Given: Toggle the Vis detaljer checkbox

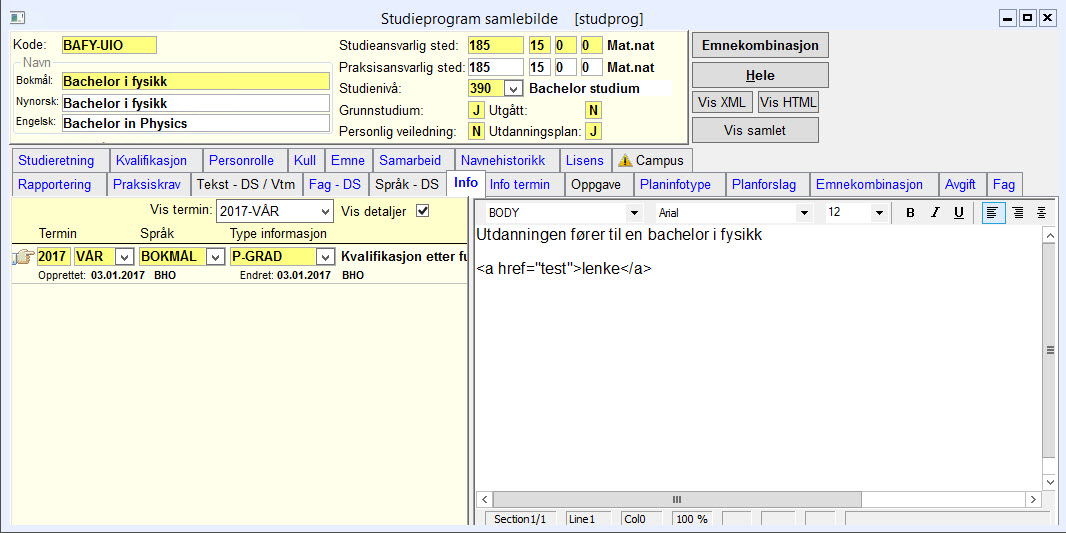Looking at the screenshot, I should pos(423,211).
